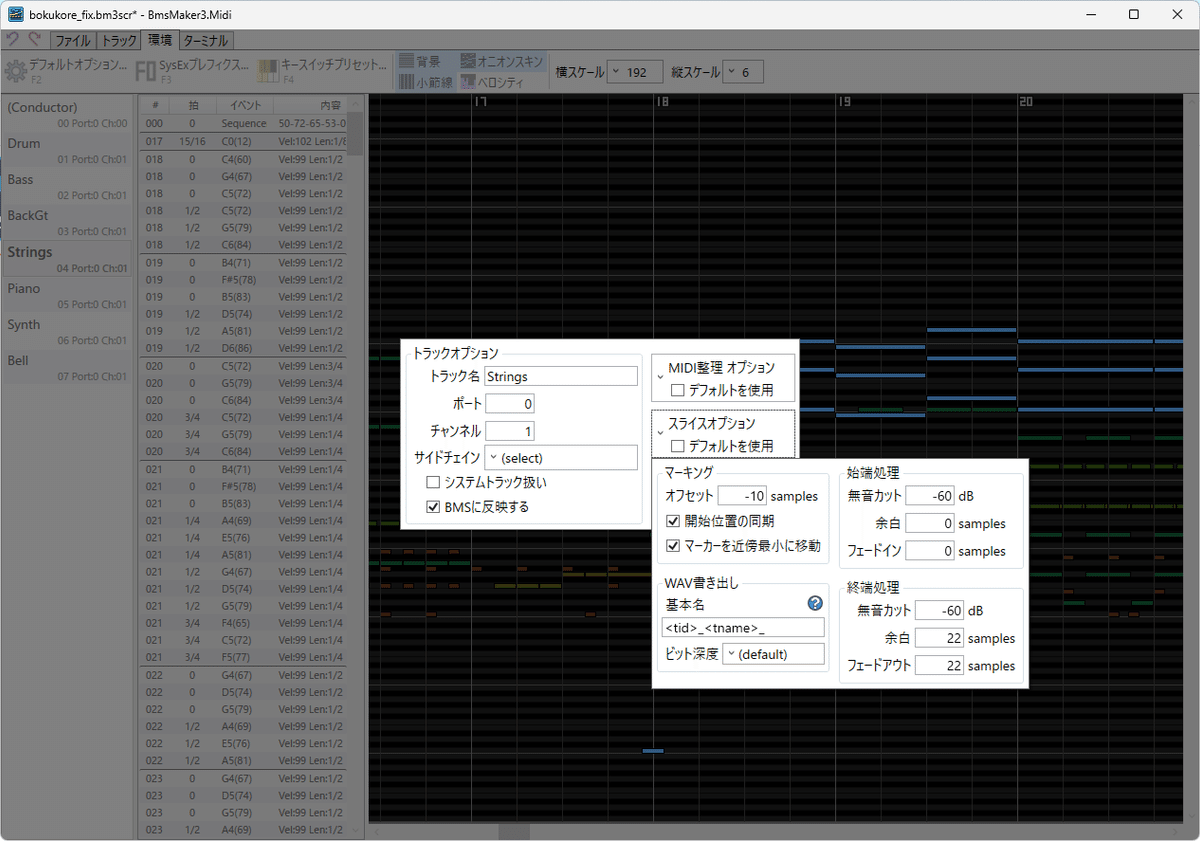The image size is (1200, 841).
Task: Click the lone blue note below measure 18
Action: coord(653,750)
